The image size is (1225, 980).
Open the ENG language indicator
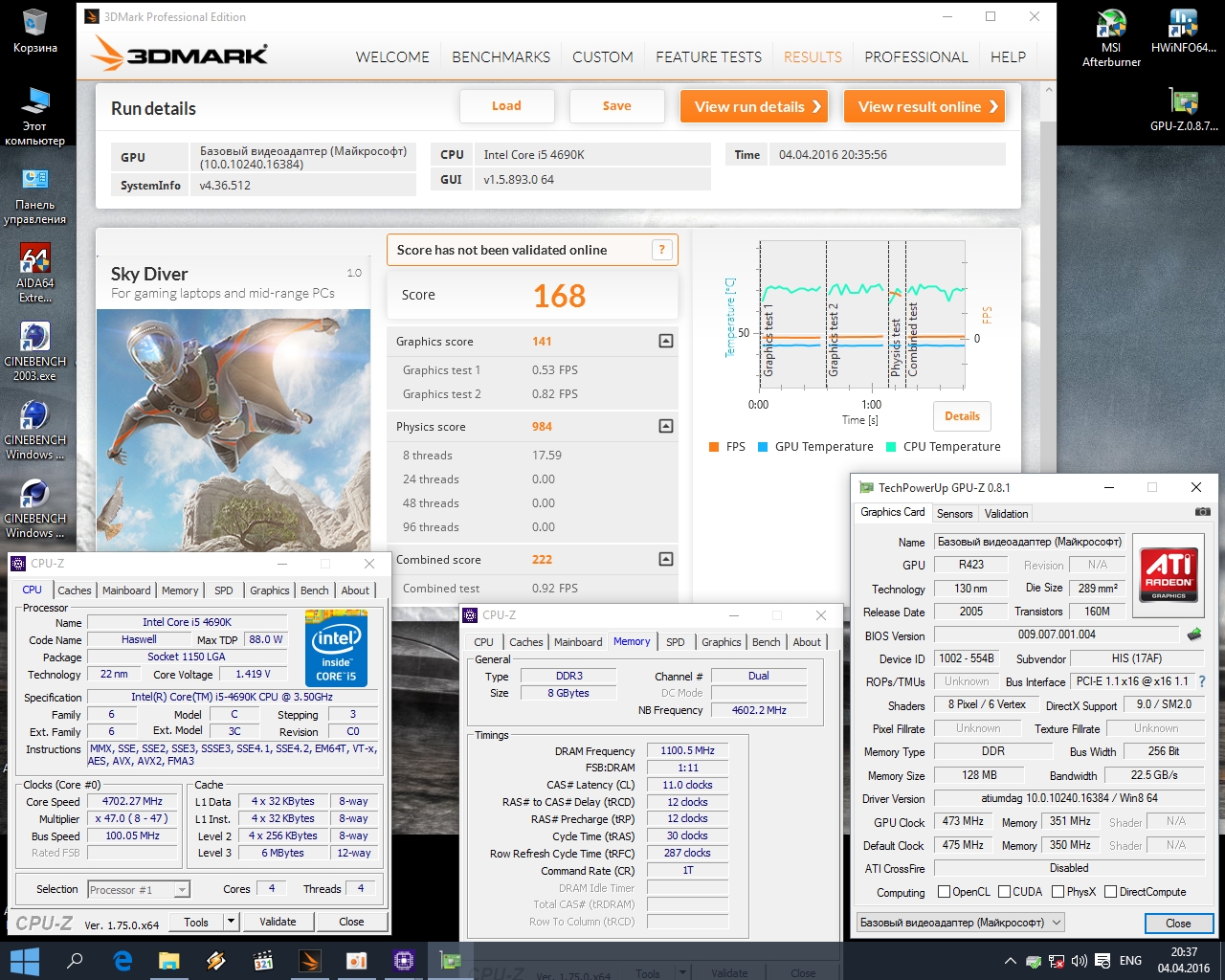pos(1131,961)
